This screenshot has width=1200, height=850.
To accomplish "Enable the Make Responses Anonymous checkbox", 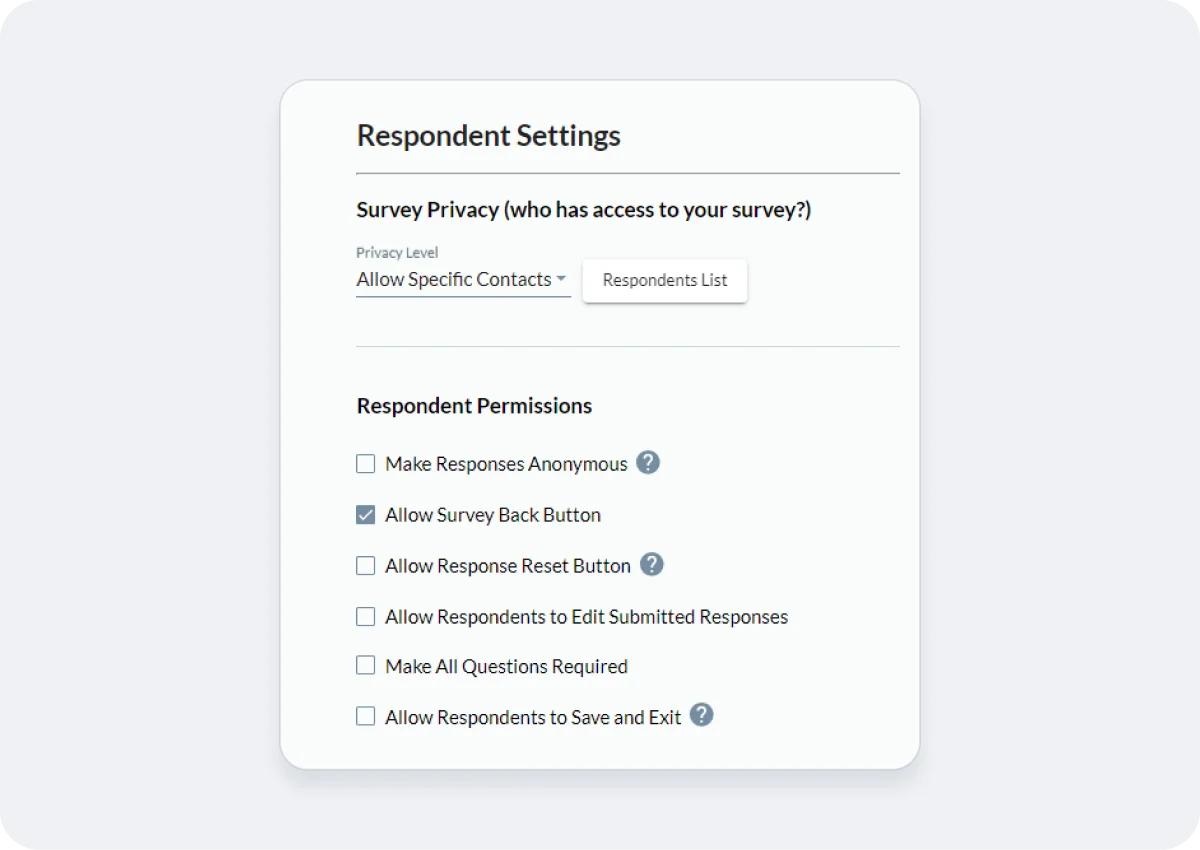I will (366, 464).
